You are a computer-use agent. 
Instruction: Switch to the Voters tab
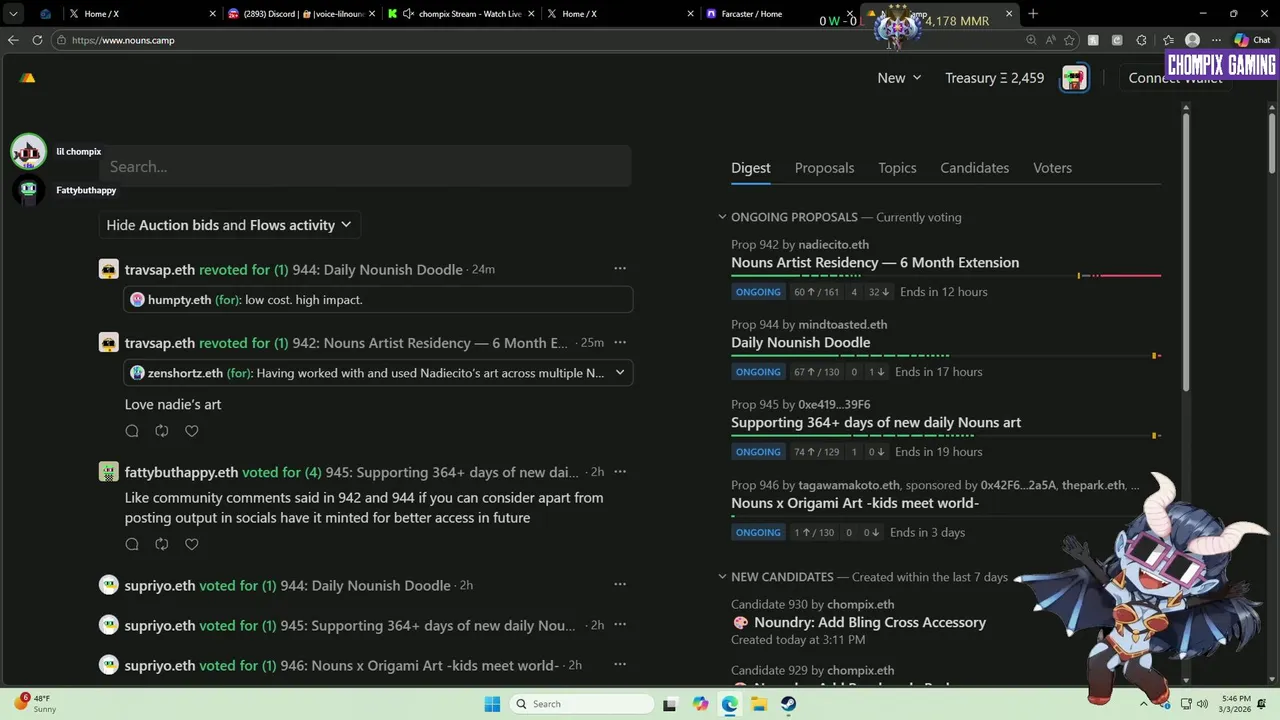tap(1052, 168)
